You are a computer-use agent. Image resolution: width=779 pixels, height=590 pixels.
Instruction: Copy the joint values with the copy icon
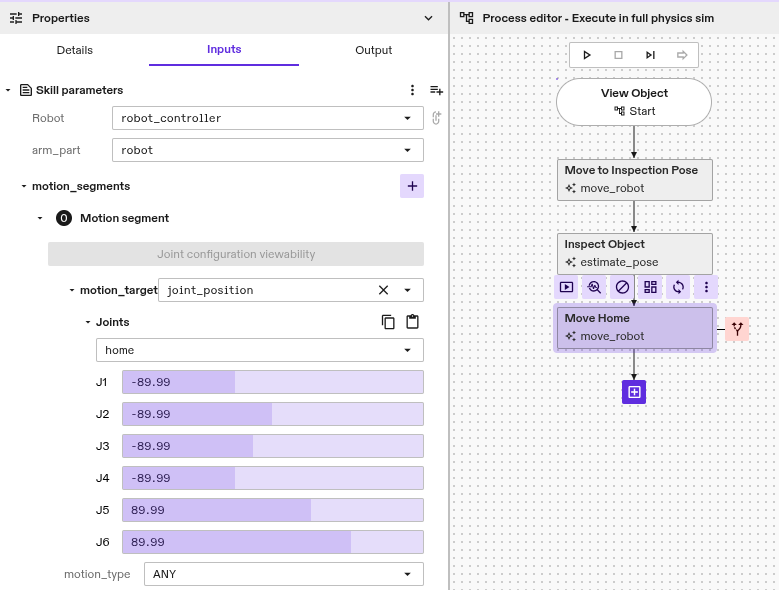coord(388,322)
